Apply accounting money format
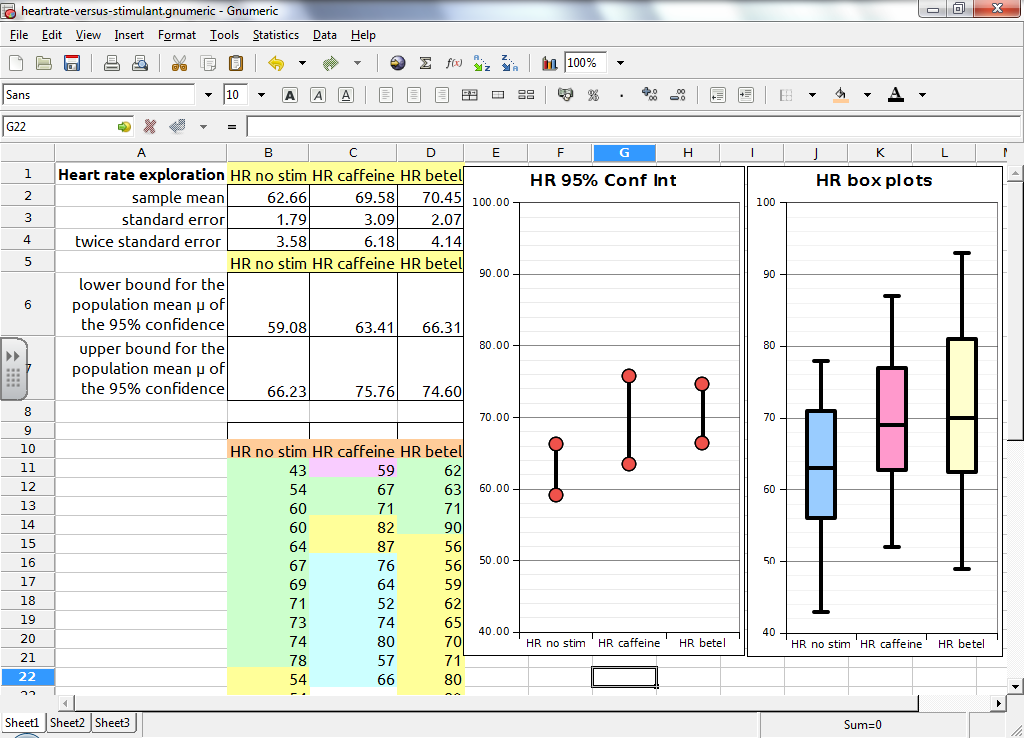Screen dimensions: 1024x738 [x=566, y=95]
